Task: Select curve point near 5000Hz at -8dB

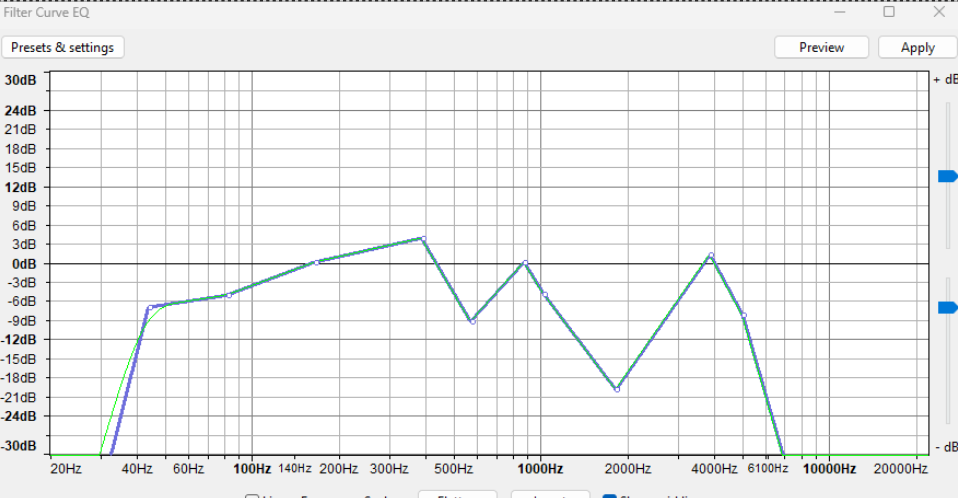Action: click(x=744, y=315)
